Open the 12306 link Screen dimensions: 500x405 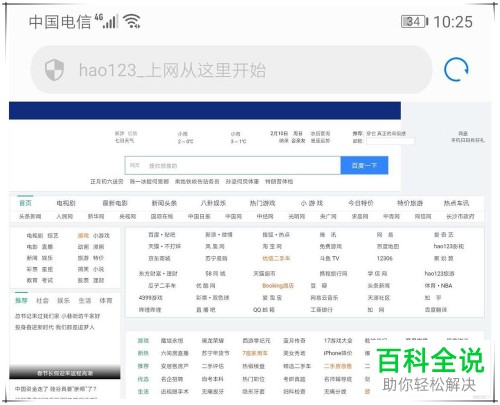point(385,258)
